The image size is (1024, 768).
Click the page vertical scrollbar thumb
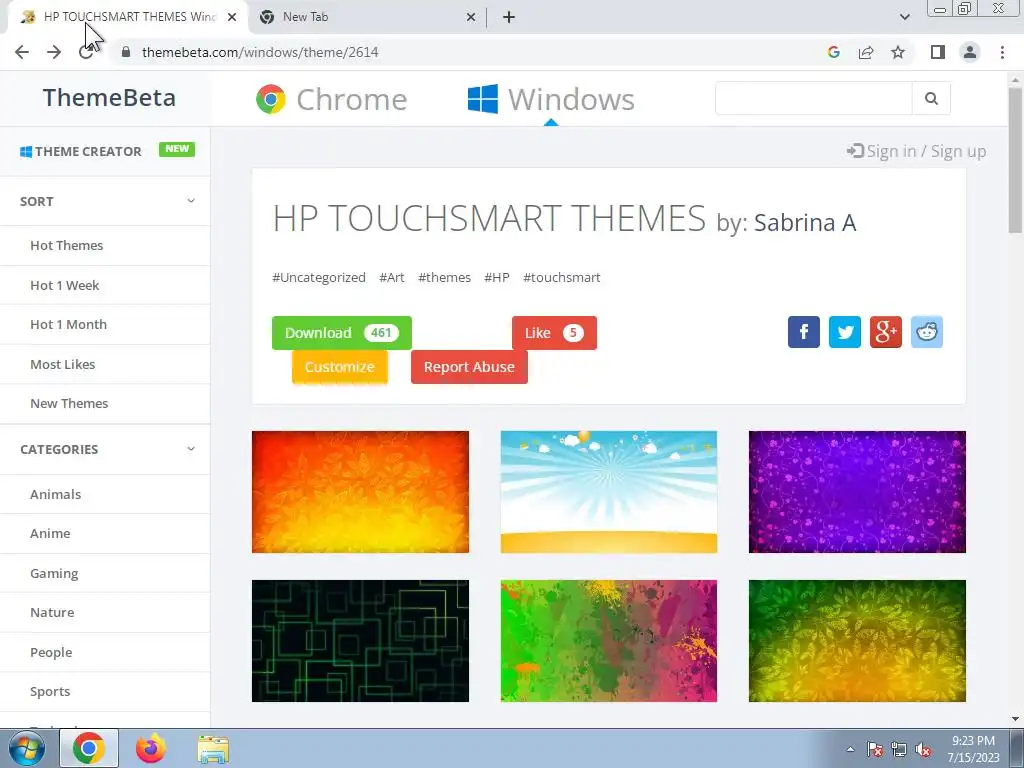[1015, 160]
